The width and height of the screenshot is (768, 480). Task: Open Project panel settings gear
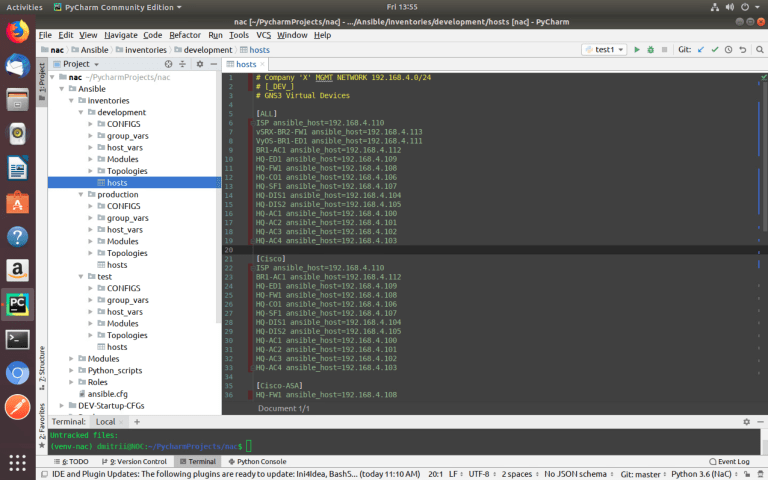(x=200, y=64)
